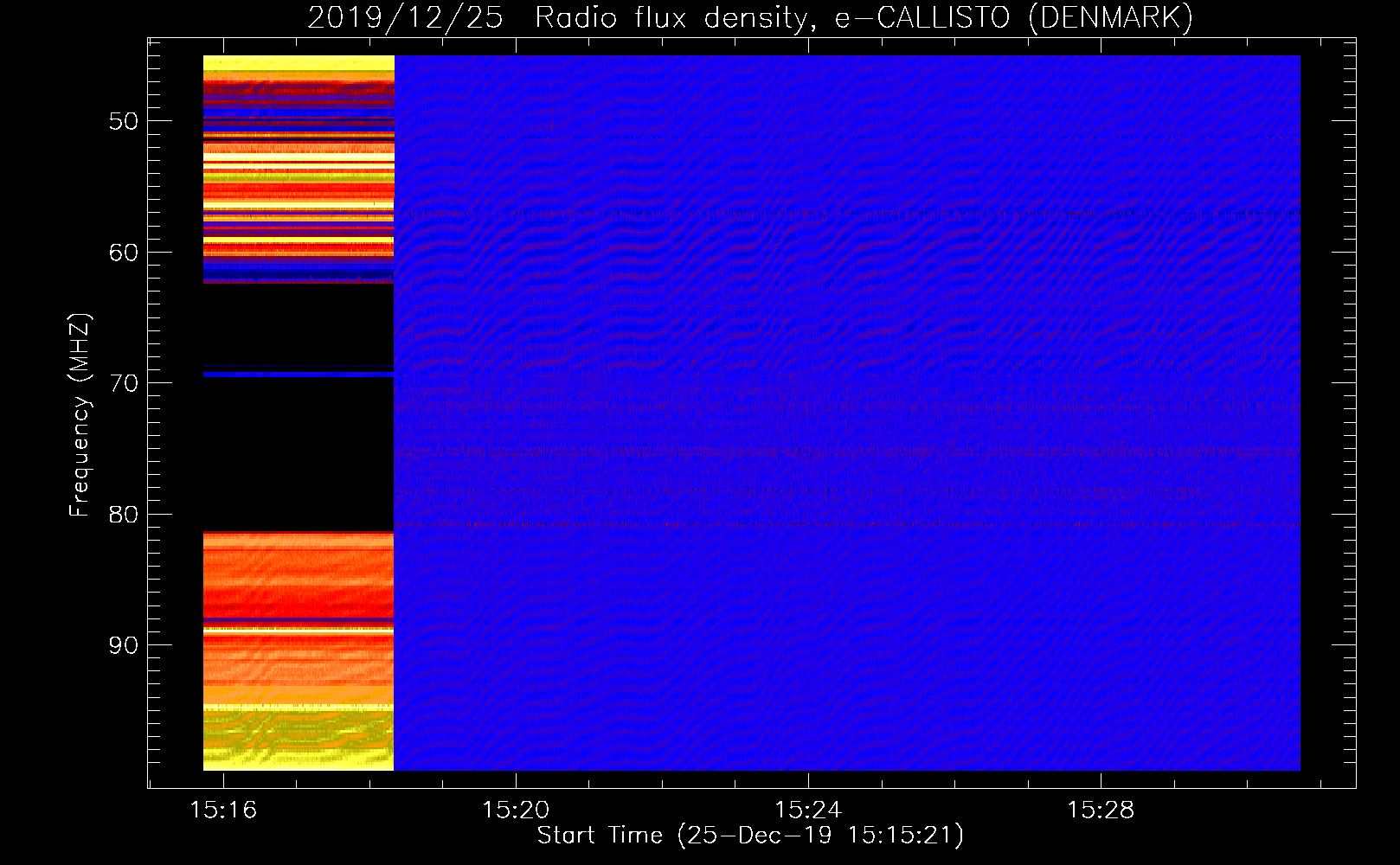The width and height of the screenshot is (1400, 865).
Task: Click the date "2019/12/25" in the title
Action: click(405, 17)
